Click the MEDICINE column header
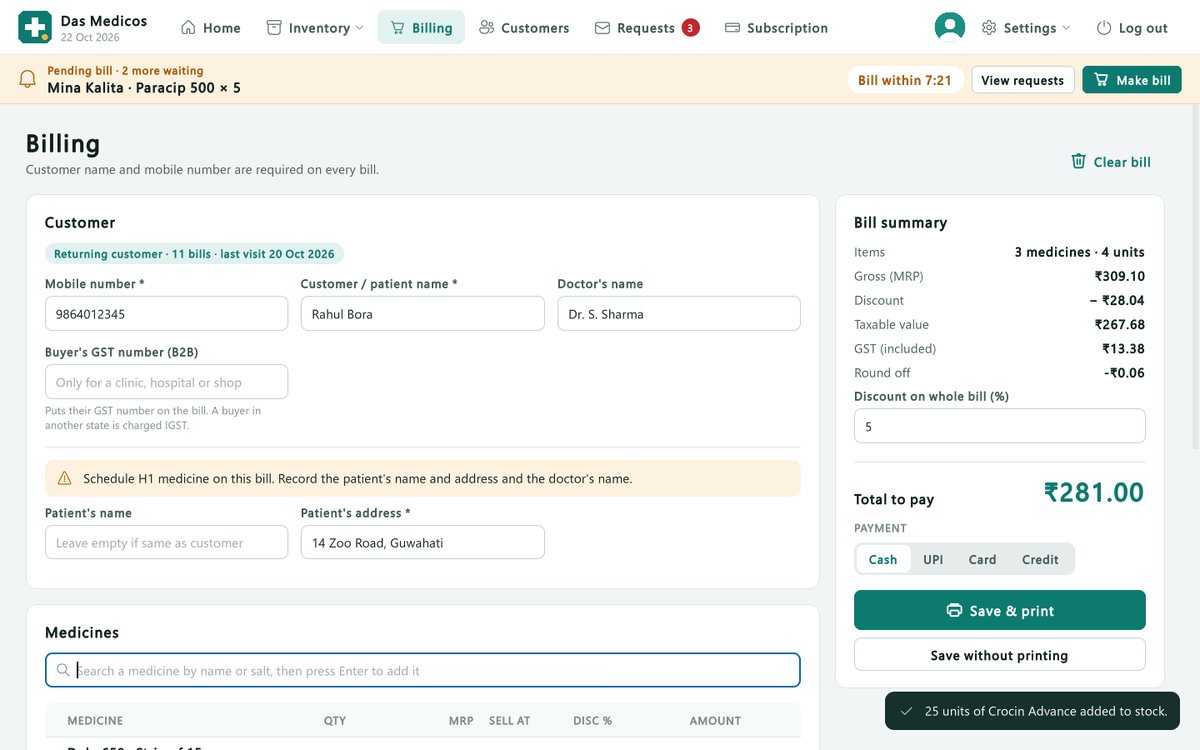The image size is (1200, 750). pos(95,720)
